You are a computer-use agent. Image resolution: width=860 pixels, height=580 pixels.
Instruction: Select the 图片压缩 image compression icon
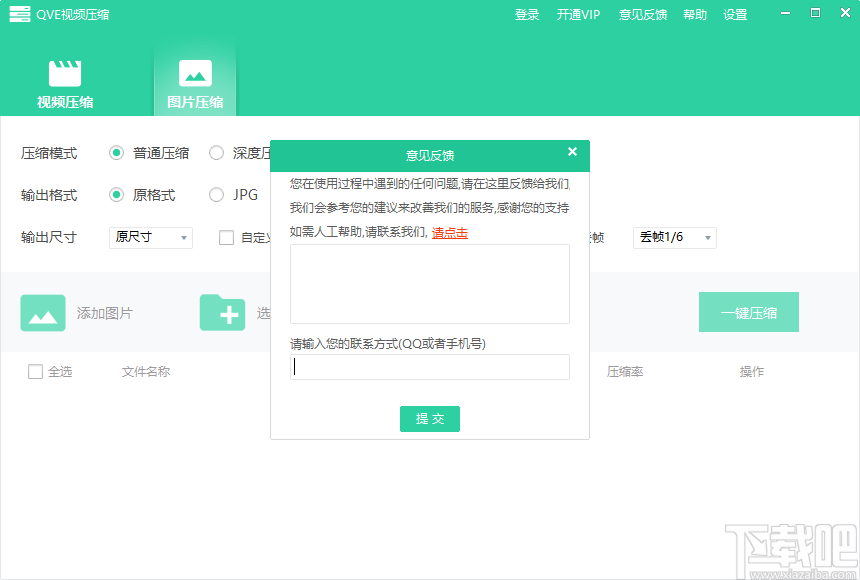[x=194, y=72]
